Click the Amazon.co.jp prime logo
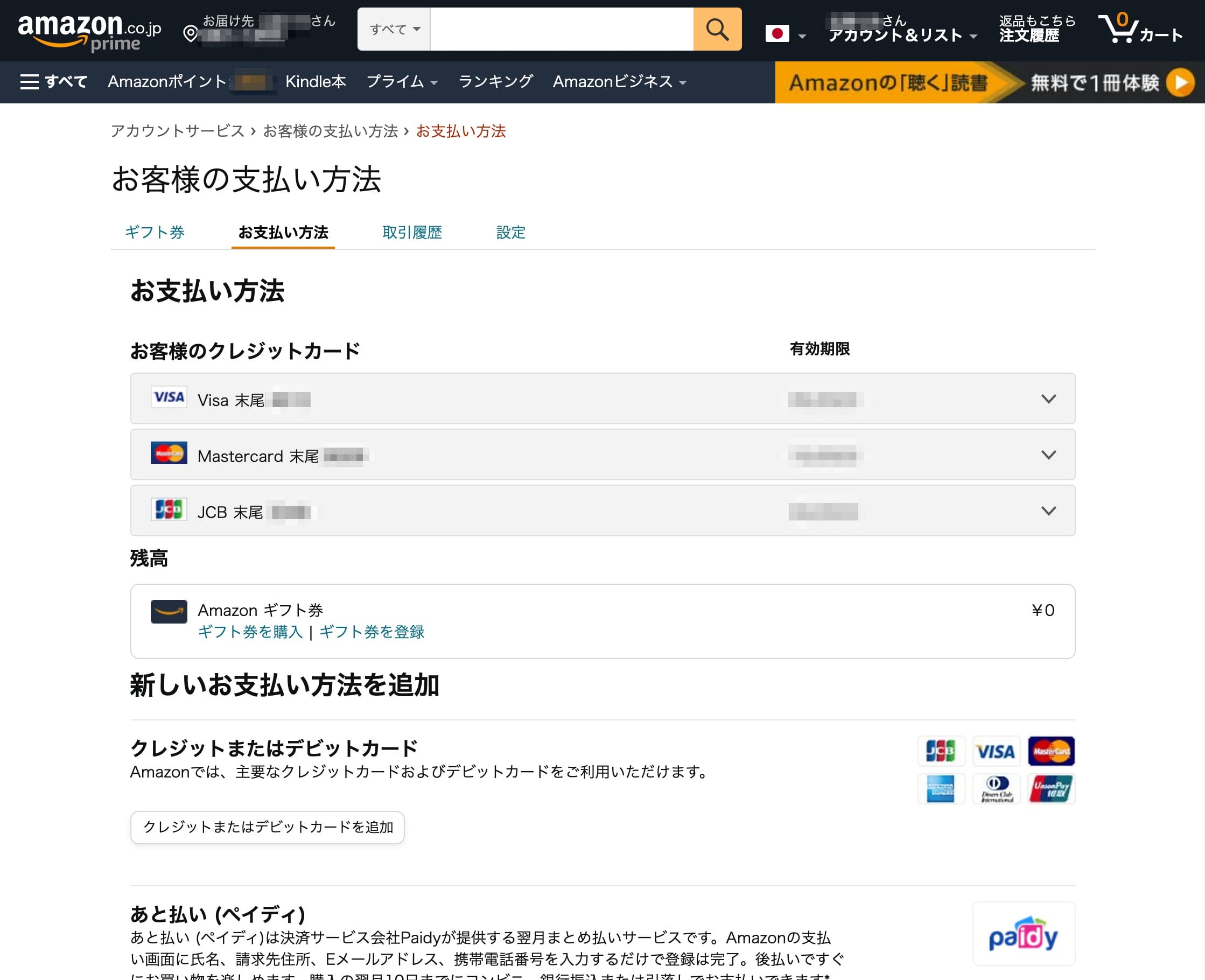Image resolution: width=1205 pixels, height=980 pixels. (89, 32)
